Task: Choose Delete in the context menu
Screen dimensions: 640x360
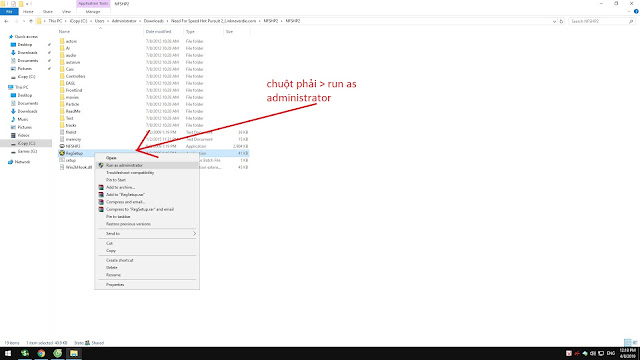Action: (x=147, y=268)
